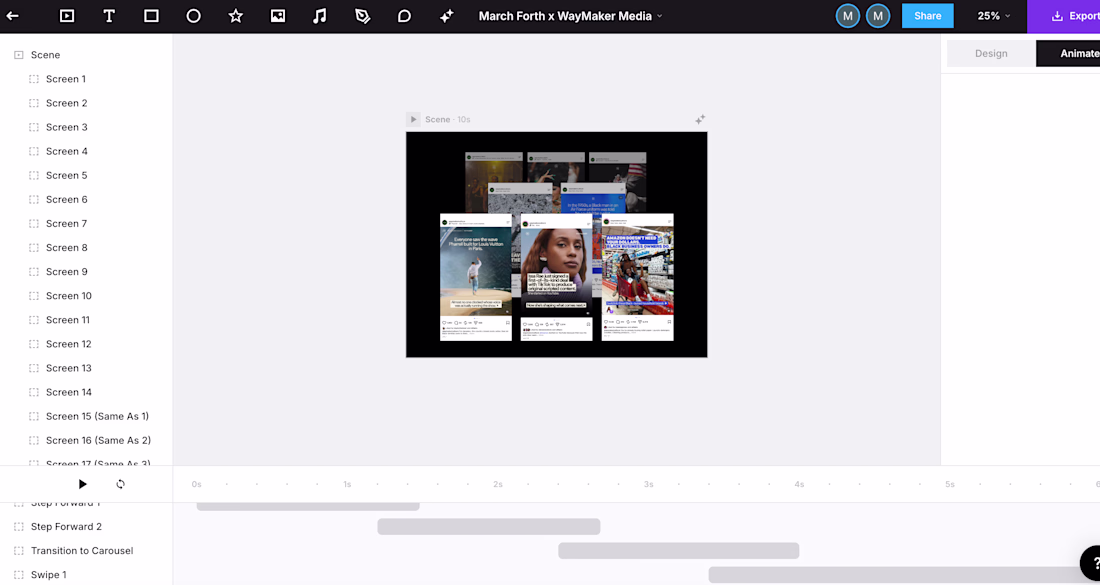Click the Scene frame icon in layers

pyautogui.click(x=19, y=55)
